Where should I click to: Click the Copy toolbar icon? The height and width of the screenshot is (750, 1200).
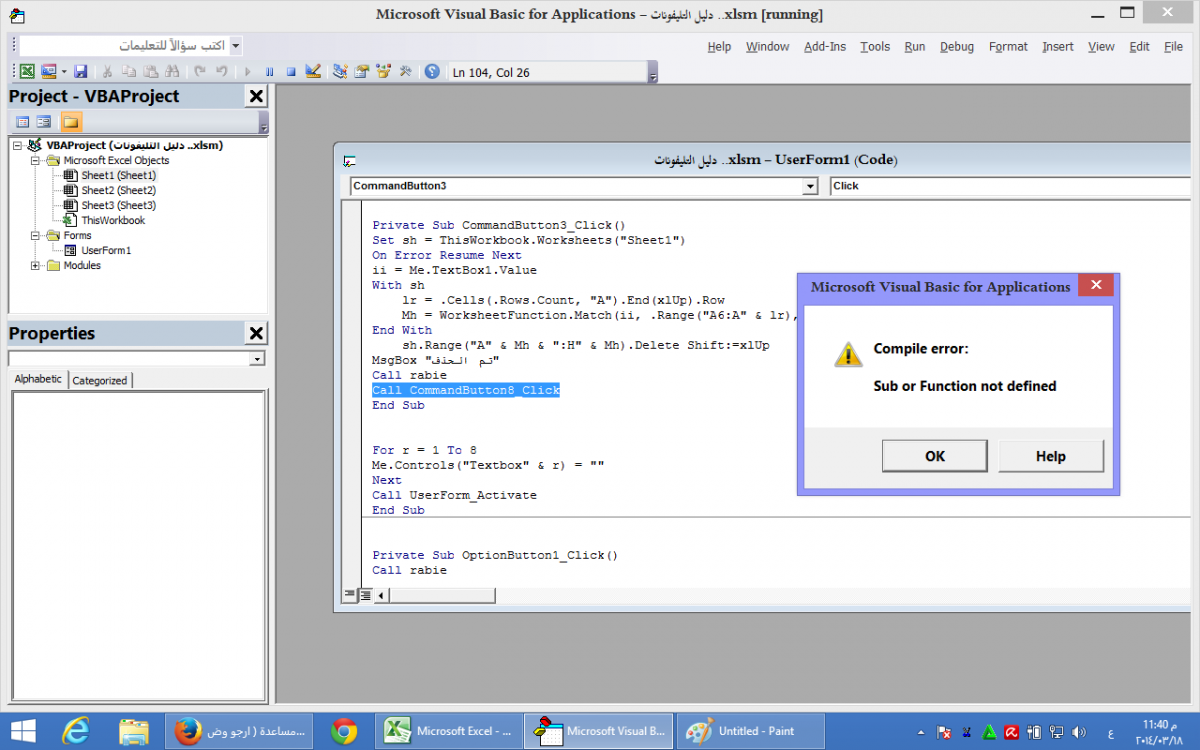pos(128,71)
